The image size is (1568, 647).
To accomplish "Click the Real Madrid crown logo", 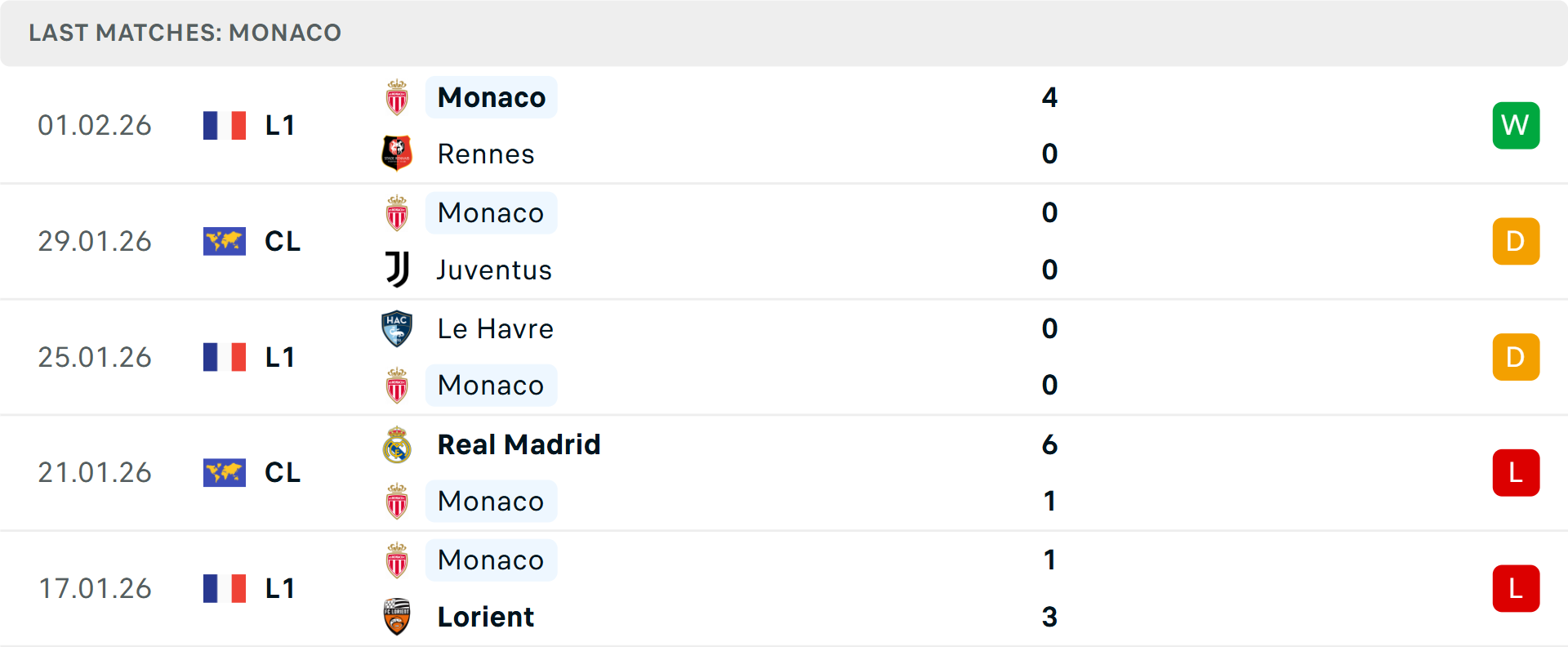I will coord(397,445).
